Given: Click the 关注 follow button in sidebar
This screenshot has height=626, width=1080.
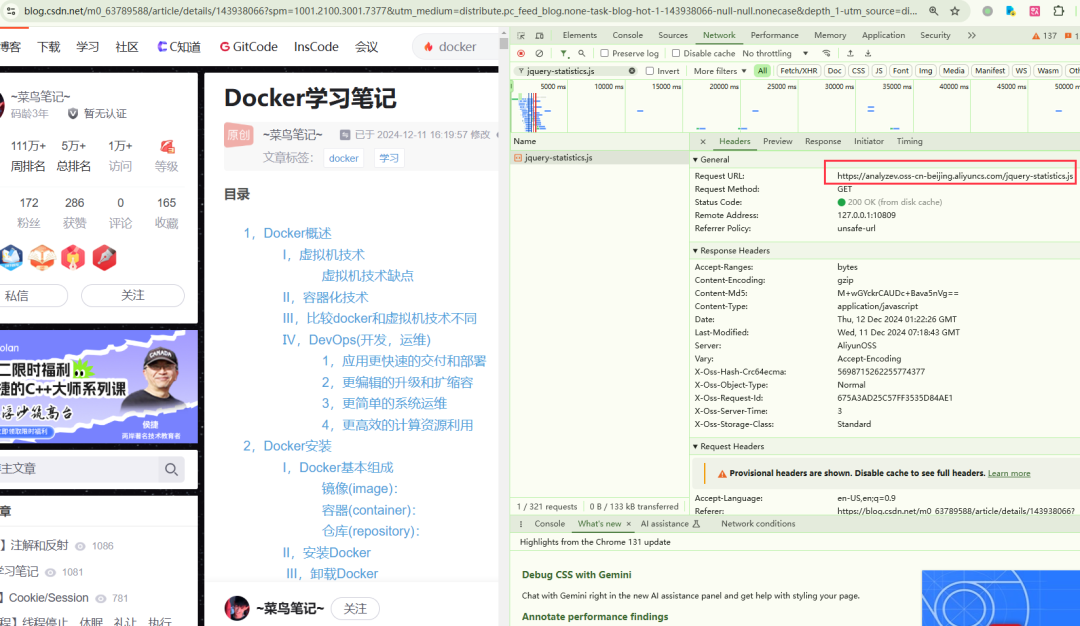Looking at the screenshot, I should coord(132,295).
